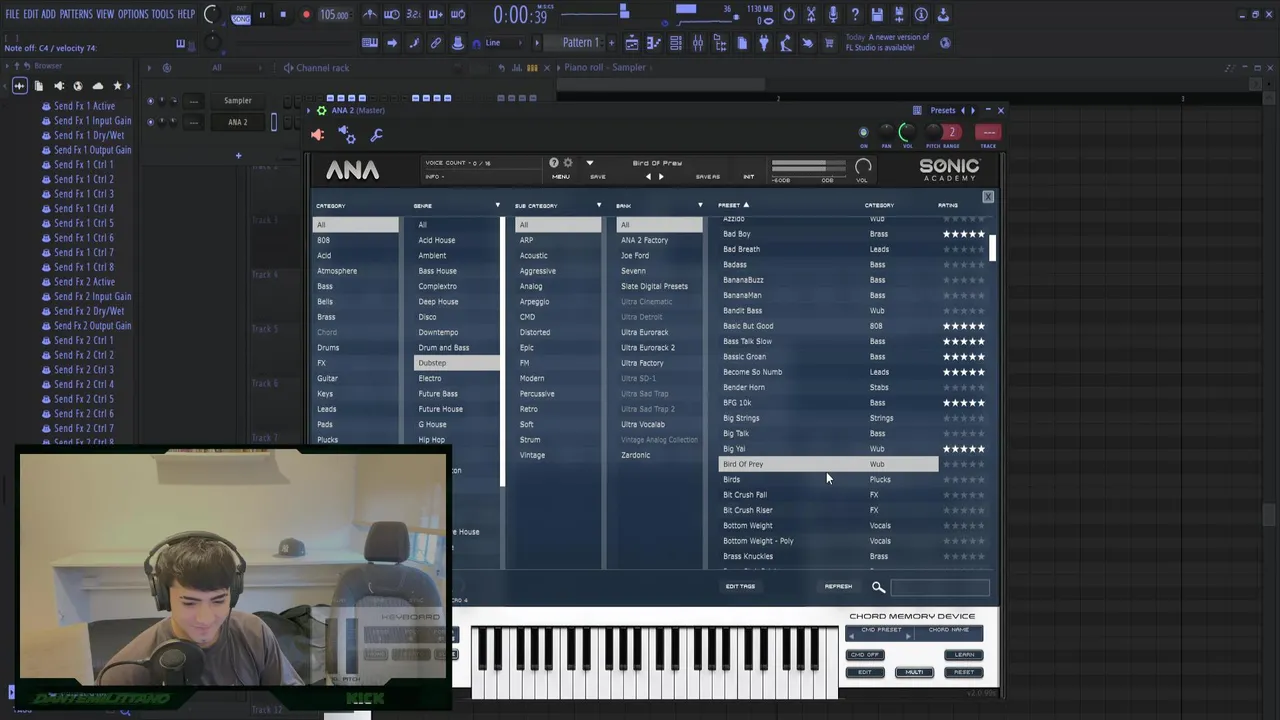The height and width of the screenshot is (720, 1280).
Task: Set star rating for Bit Crush Fall
Action: [964, 495]
